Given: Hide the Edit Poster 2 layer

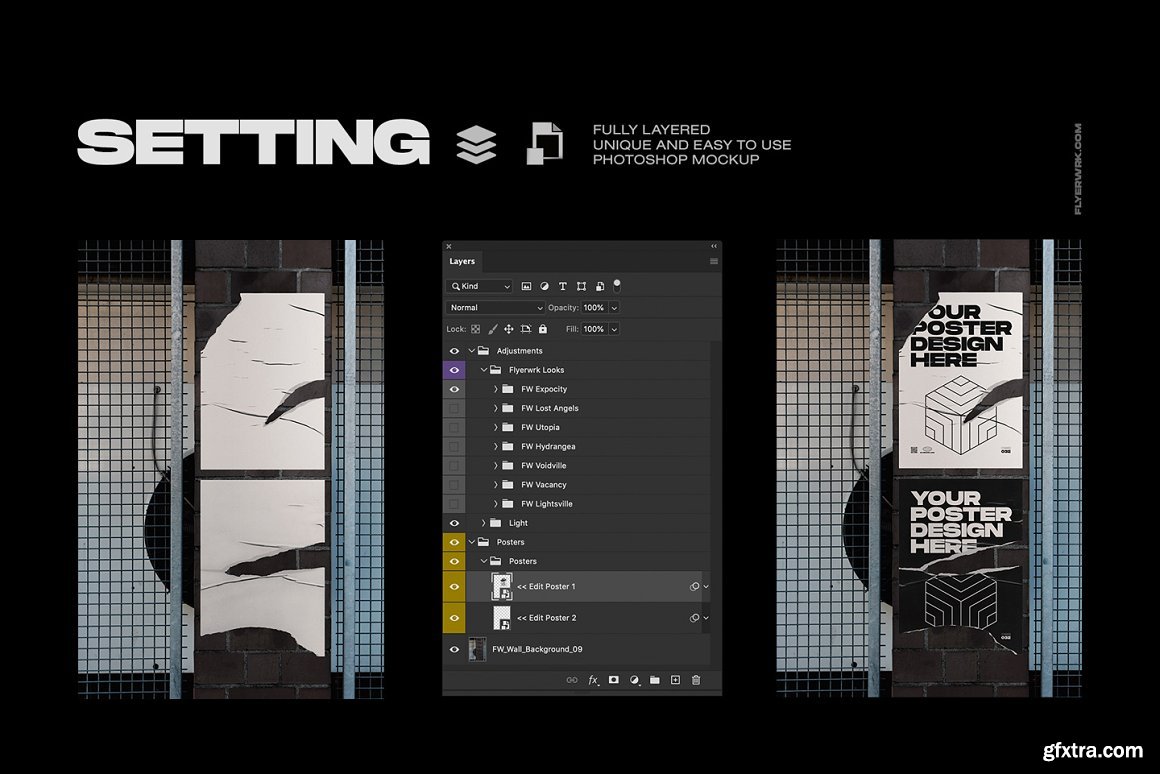Looking at the screenshot, I should pyautogui.click(x=455, y=618).
